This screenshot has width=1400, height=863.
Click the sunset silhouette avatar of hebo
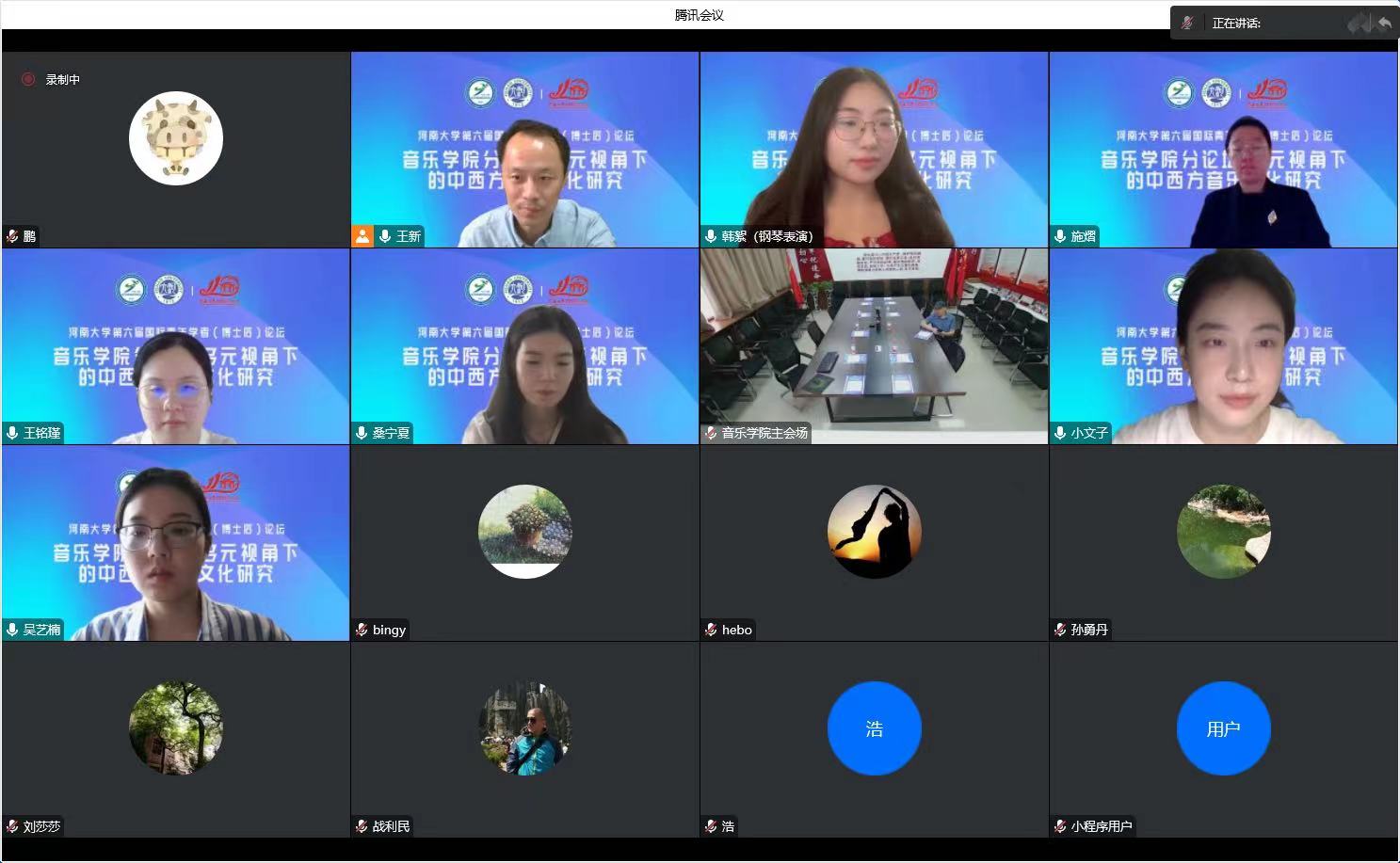click(x=874, y=532)
